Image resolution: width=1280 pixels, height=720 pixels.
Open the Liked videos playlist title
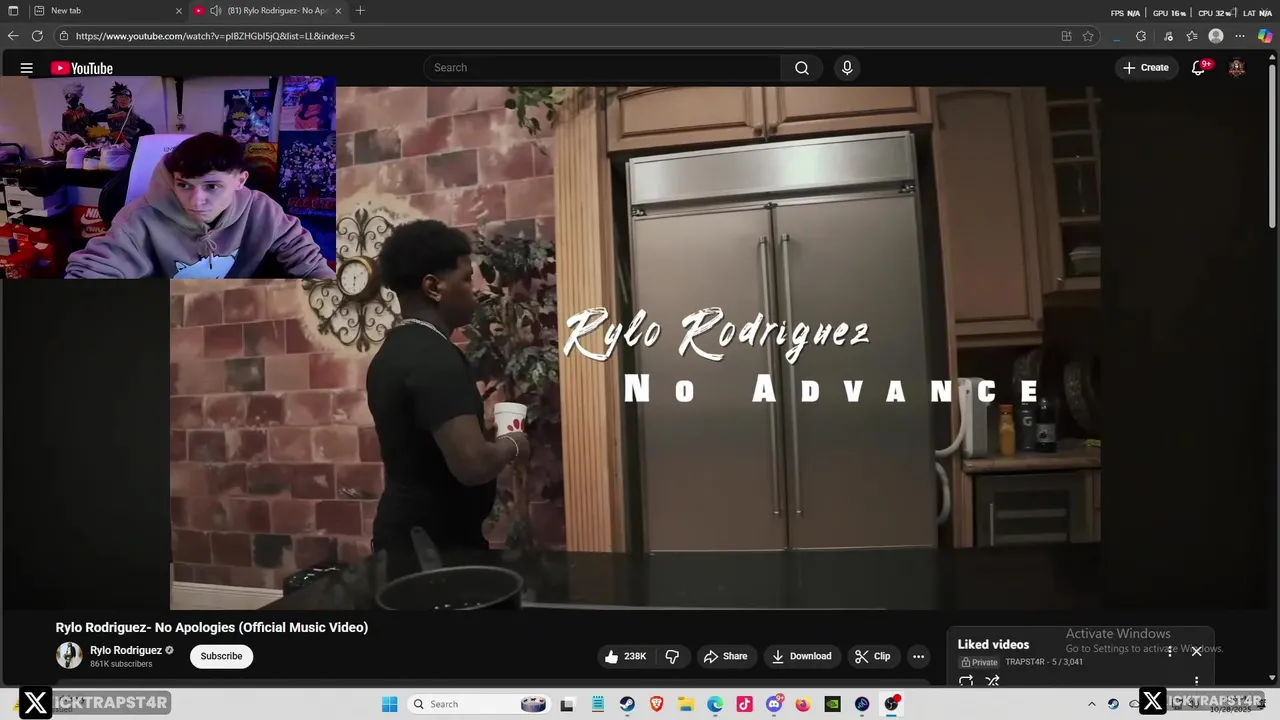click(x=993, y=645)
